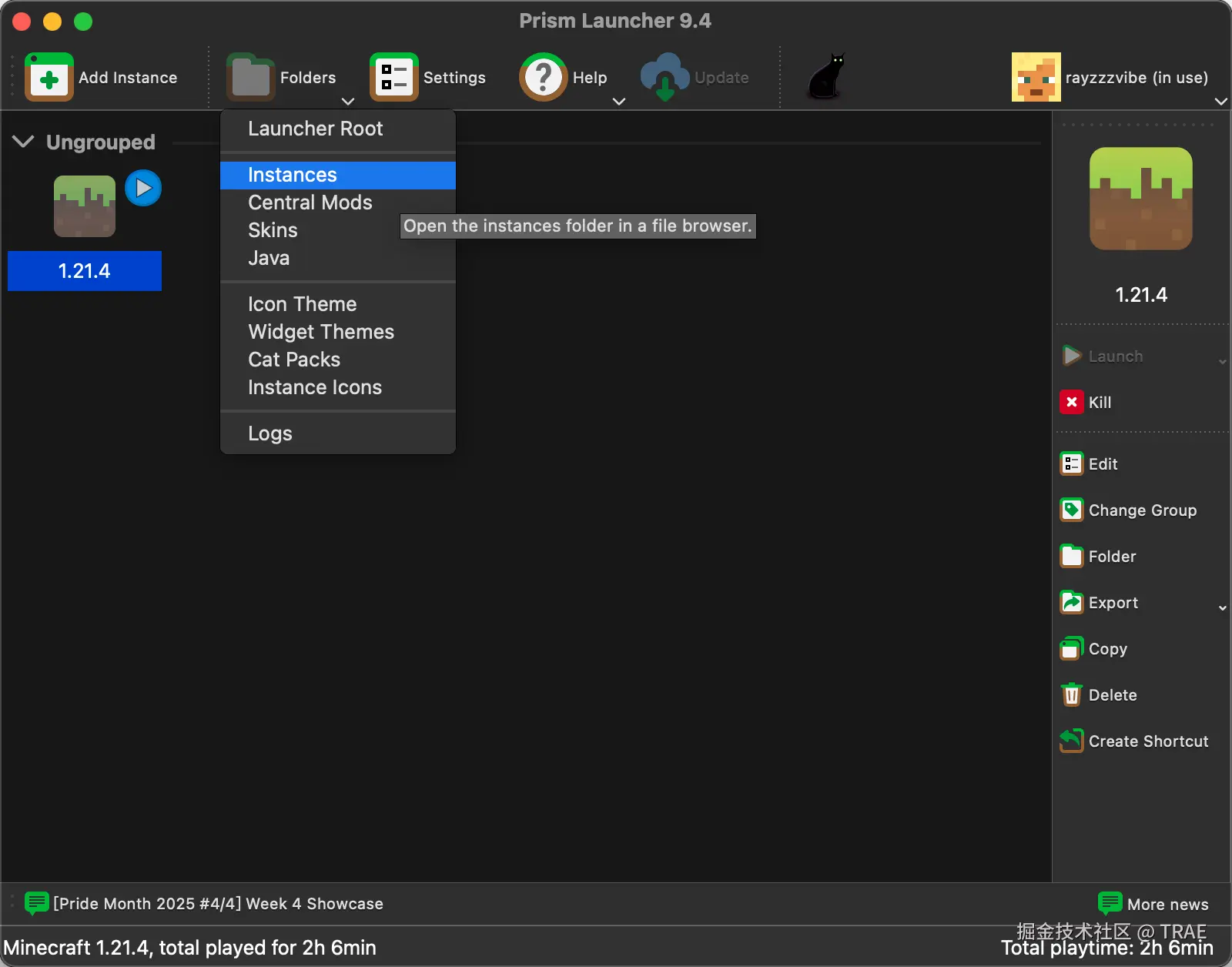Click the Add Instance plus icon
This screenshot has height=967, width=1232.
pos(49,77)
